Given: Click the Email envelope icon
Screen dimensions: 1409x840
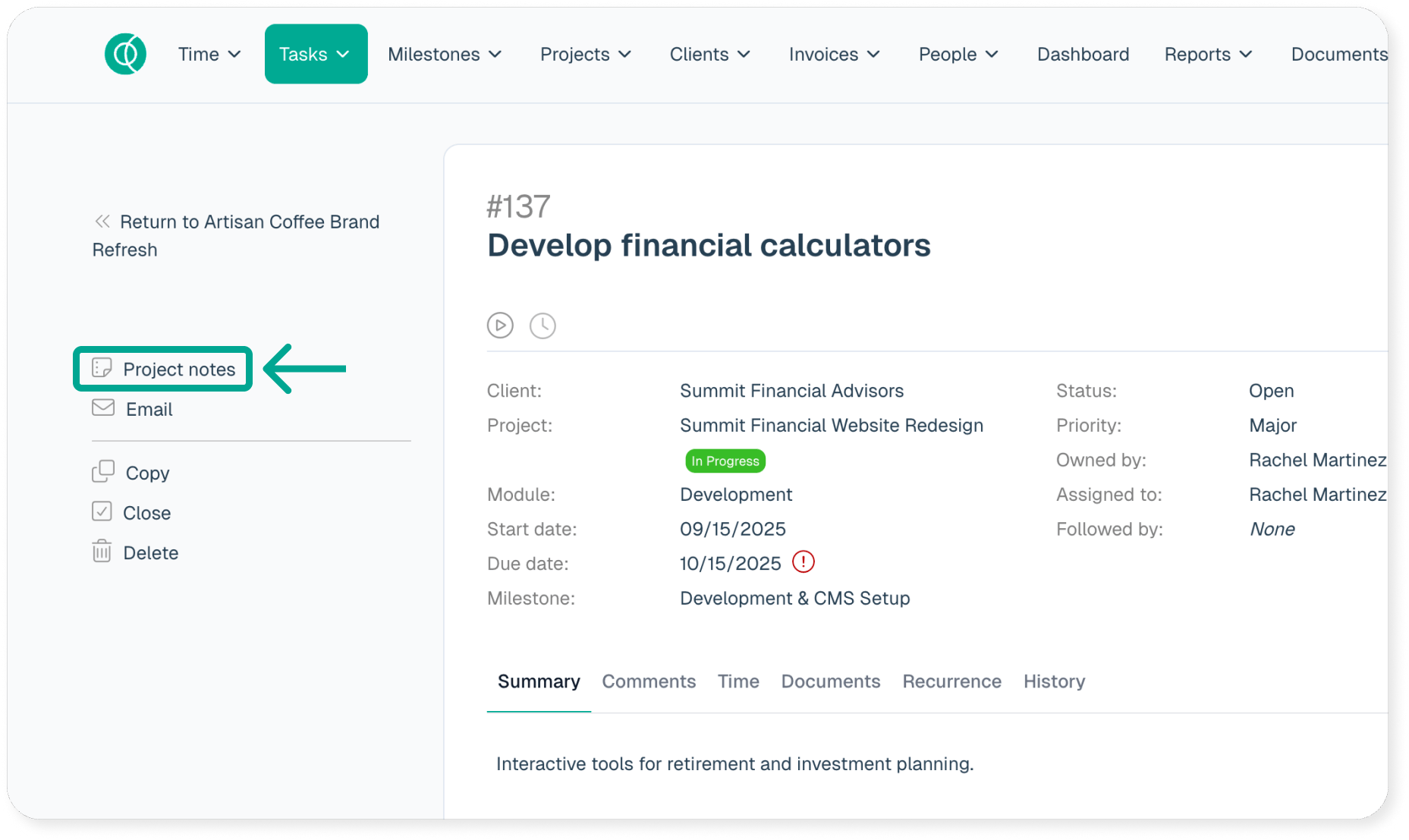Looking at the screenshot, I should tap(103, 408).
